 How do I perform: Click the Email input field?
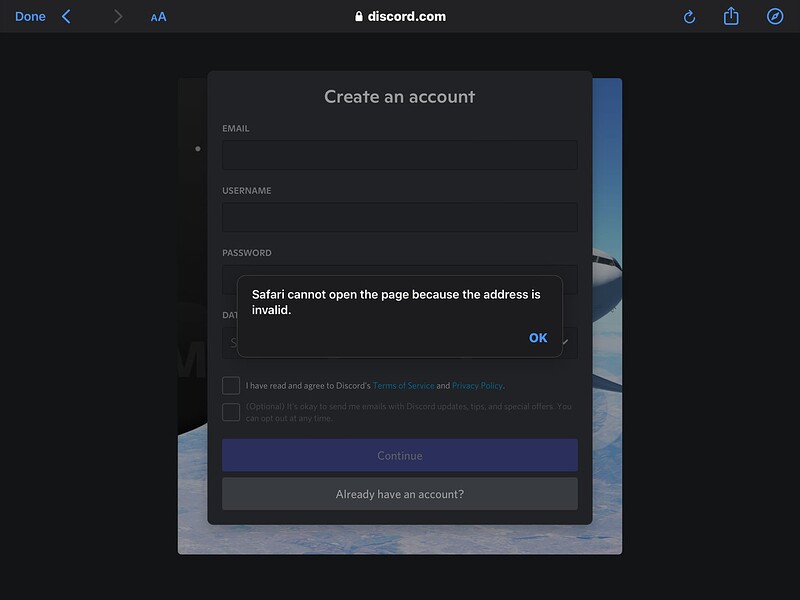coord(399,155)
